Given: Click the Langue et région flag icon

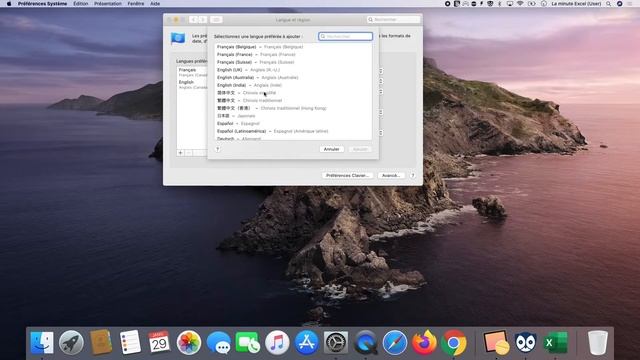Looking at the screenshot, I should click(178, 38).
